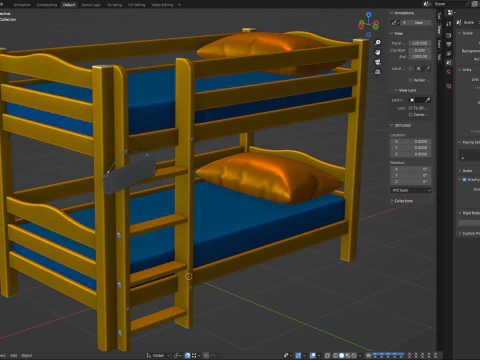This screenshot has width=480, height=360.
Task: Select solid viewport shading sphere icon
Action: [341, 355]
